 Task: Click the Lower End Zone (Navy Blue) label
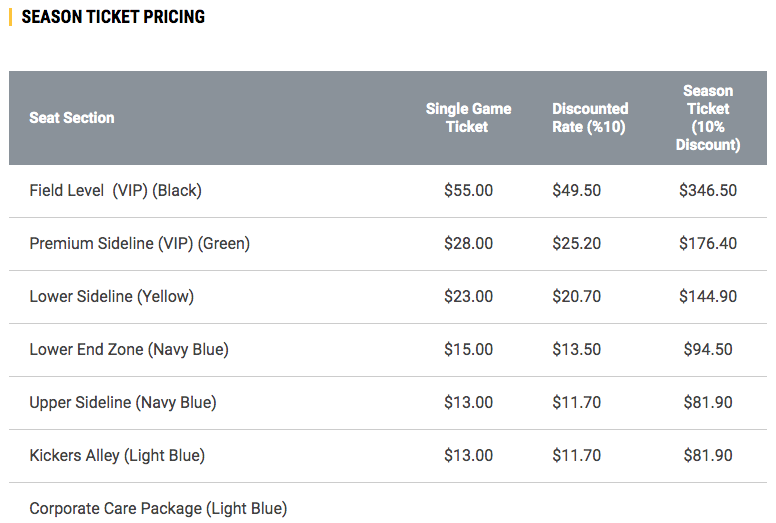coord(129,349)
